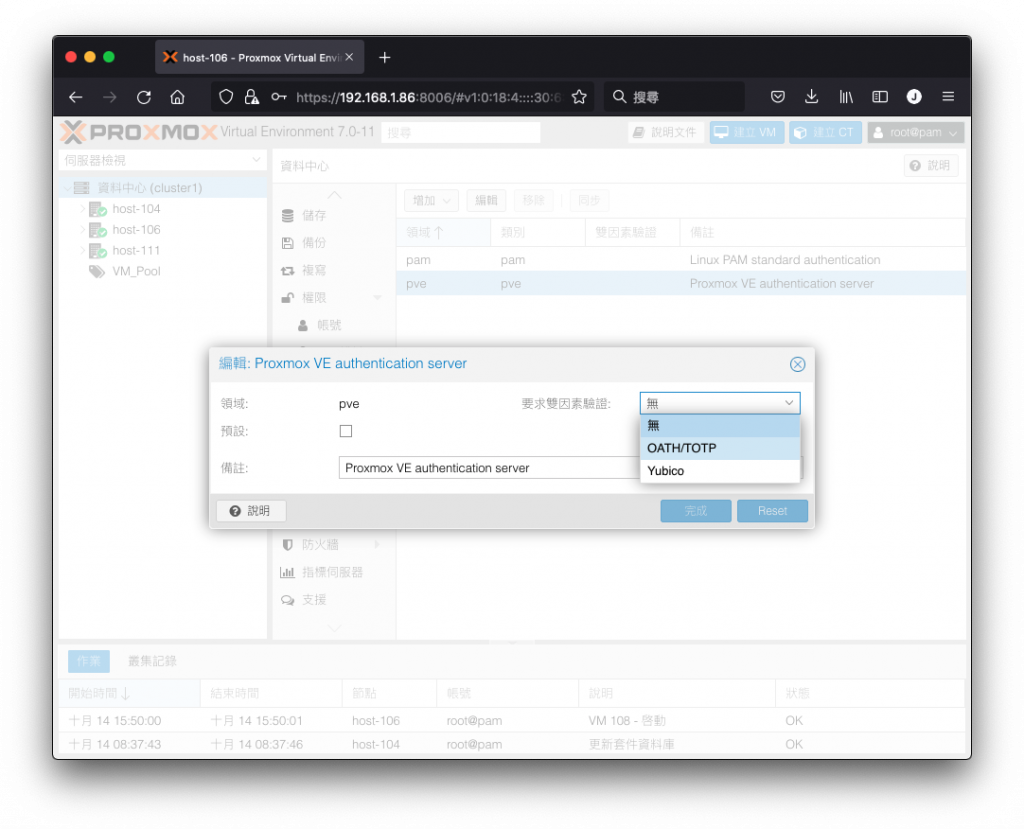
Task: Open the root@pam user menu
Action: point(916,133)
